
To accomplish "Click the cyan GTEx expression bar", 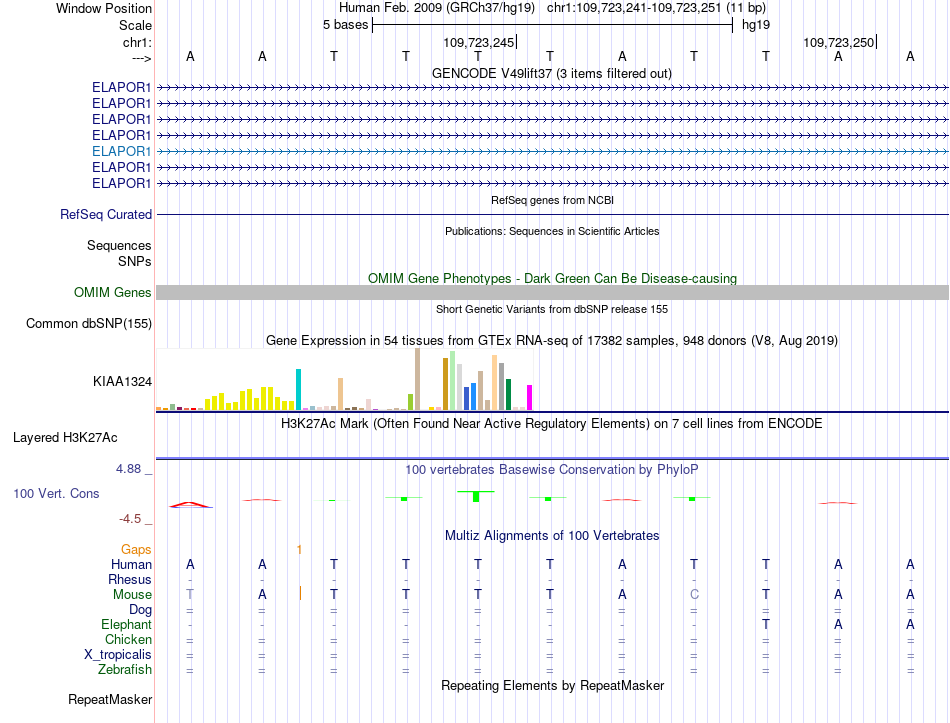I will (298, 390).
